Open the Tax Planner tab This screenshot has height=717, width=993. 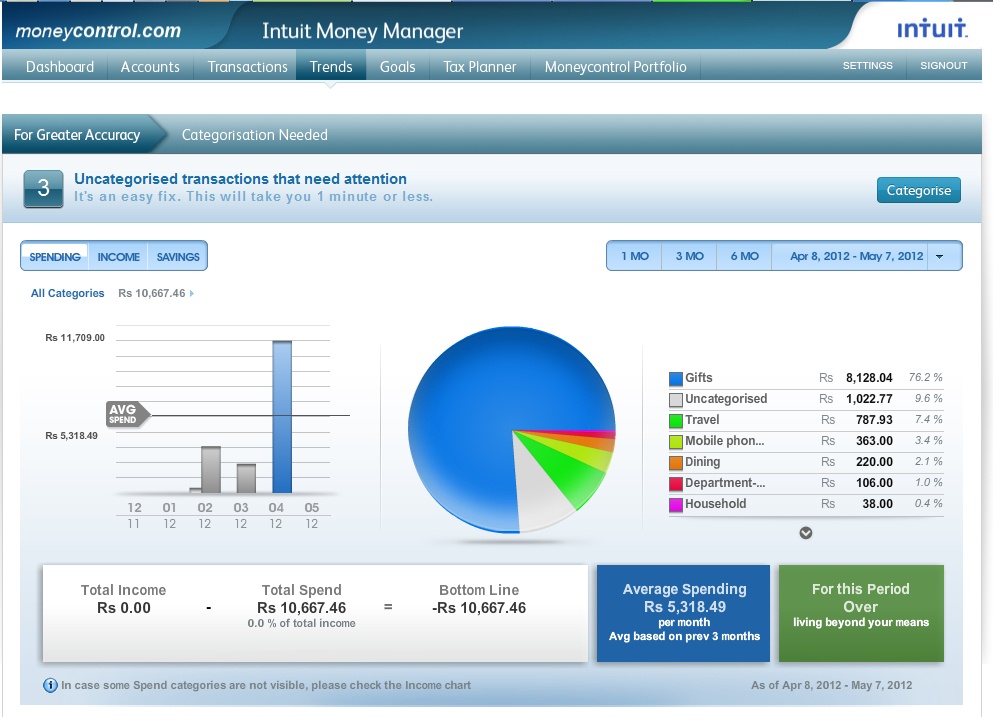(479, 67)
